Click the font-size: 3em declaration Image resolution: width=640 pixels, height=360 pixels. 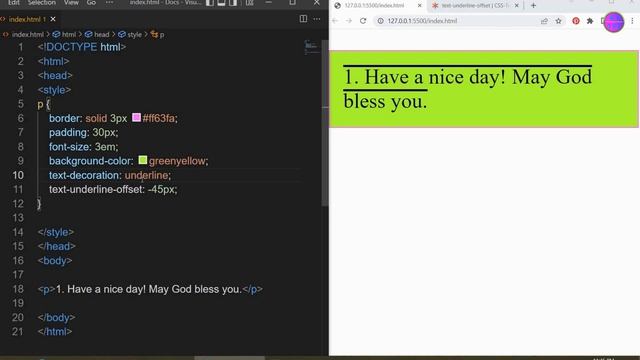tap(84, 147)
